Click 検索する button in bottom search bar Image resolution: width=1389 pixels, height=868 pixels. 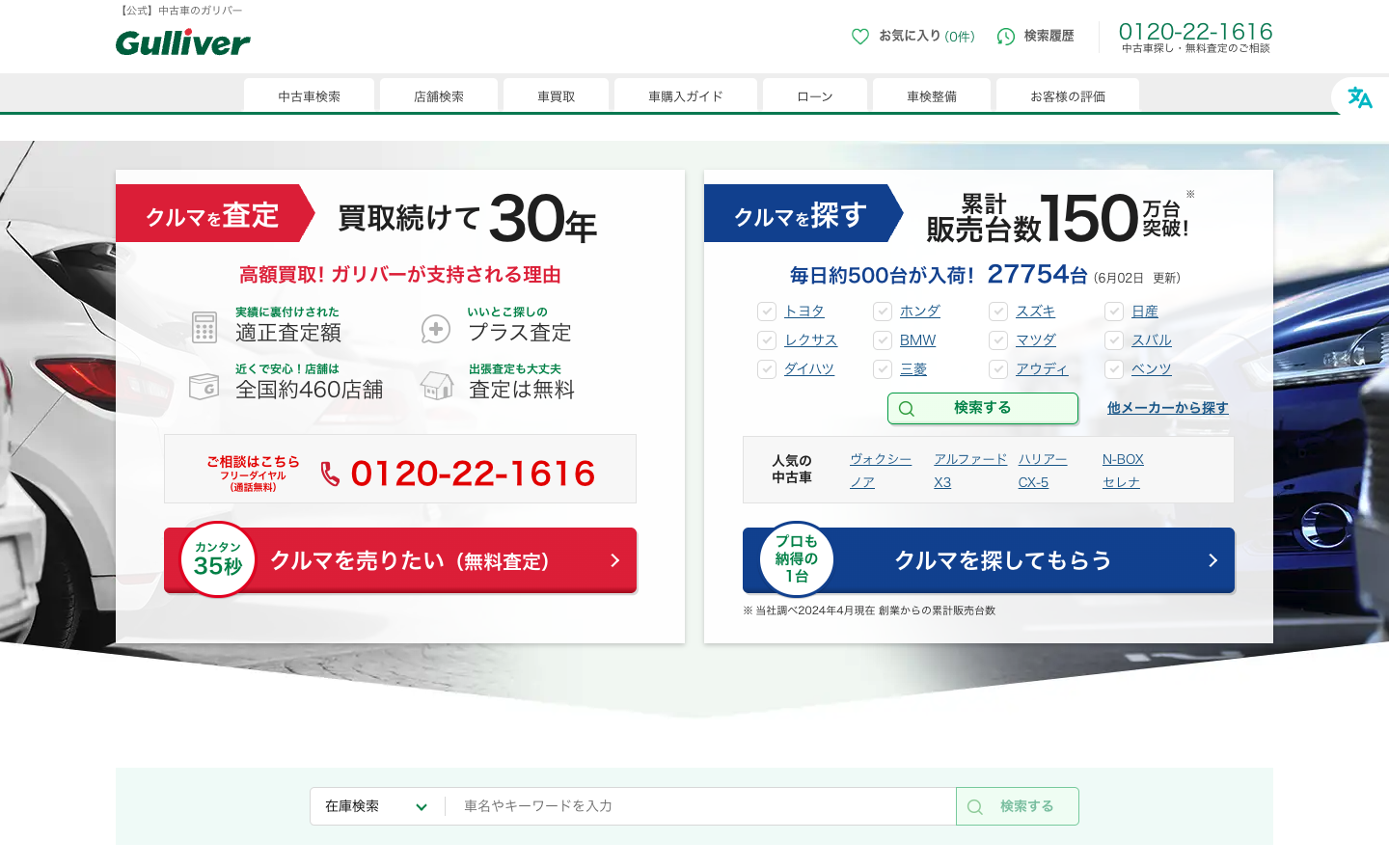[x=1018, y=806]
